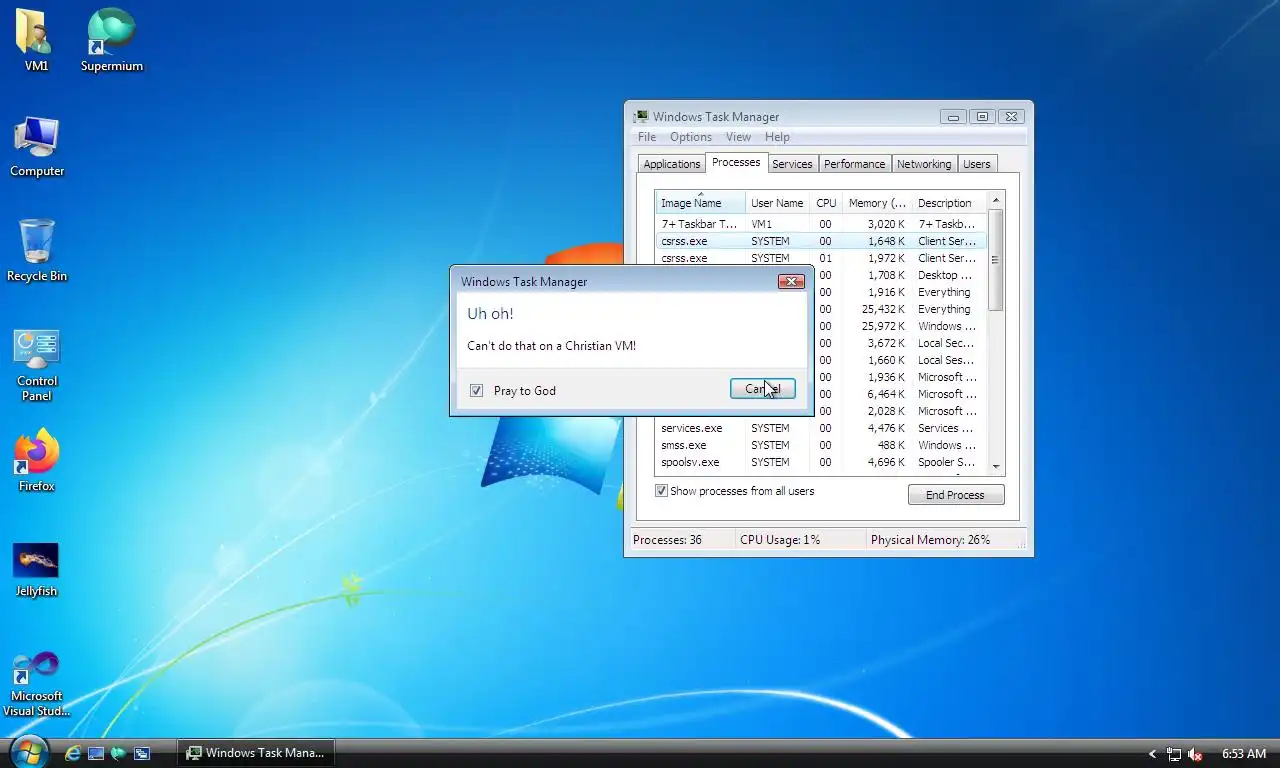Sort processes by the Image Name column
Image resolution: width=1280 pixels, height=768 pixels.
[x=700, y=203]
